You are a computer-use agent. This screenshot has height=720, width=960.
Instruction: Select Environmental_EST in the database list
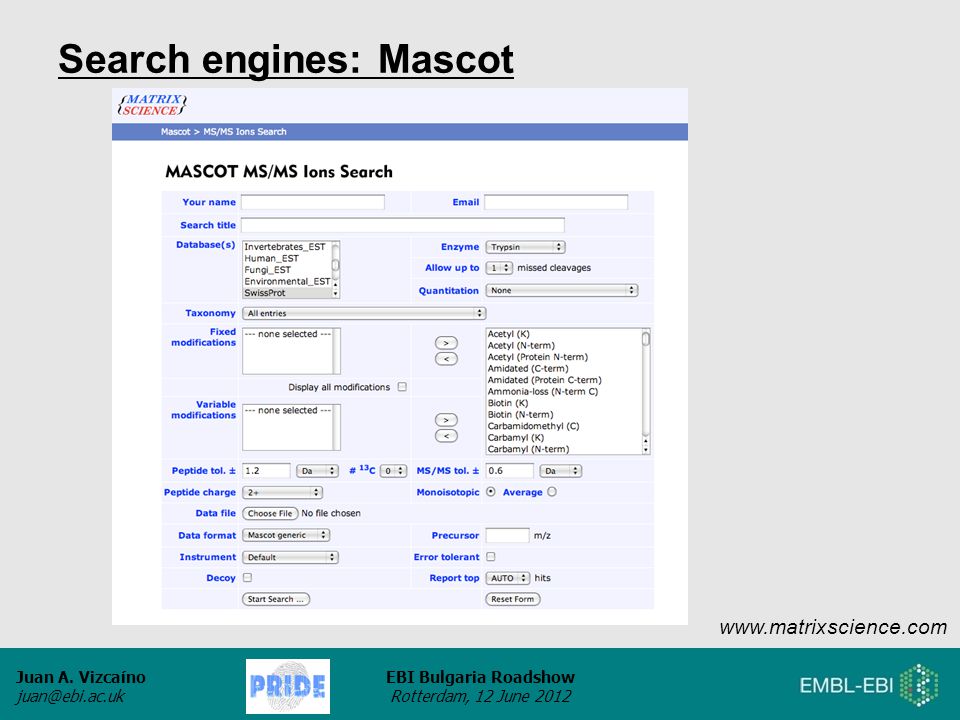pos(286,282)
